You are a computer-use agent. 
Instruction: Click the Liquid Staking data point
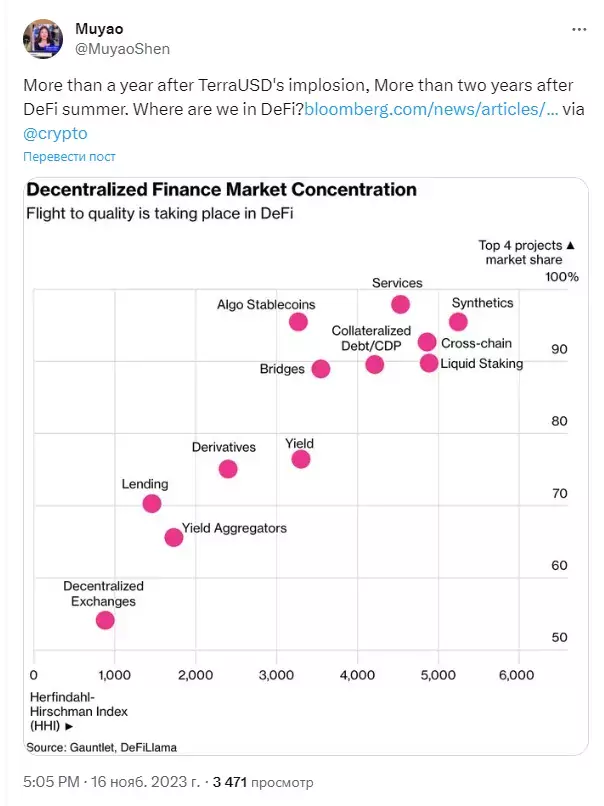click(x=429, y=363)
